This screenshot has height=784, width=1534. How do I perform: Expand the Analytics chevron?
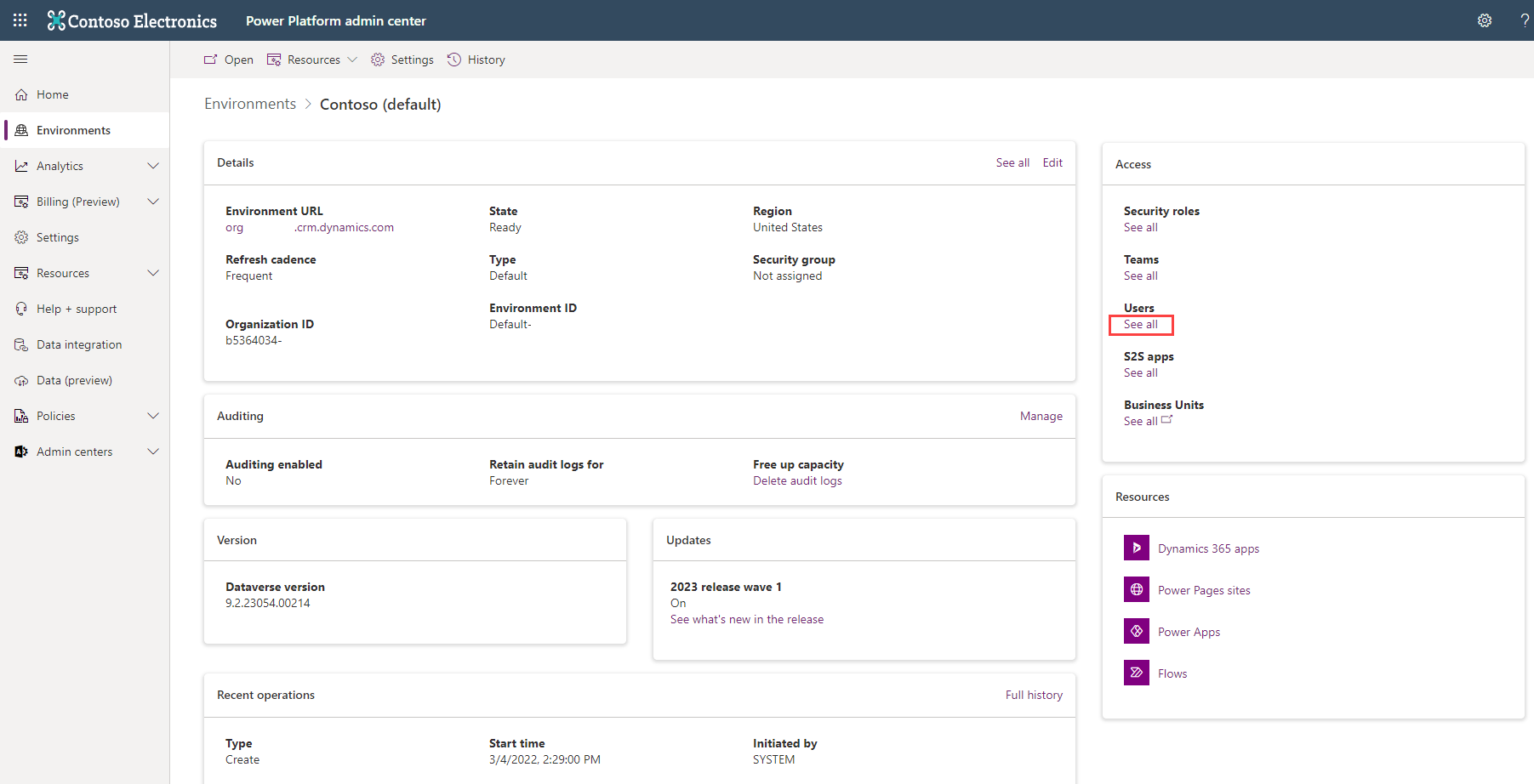[153, 166]
